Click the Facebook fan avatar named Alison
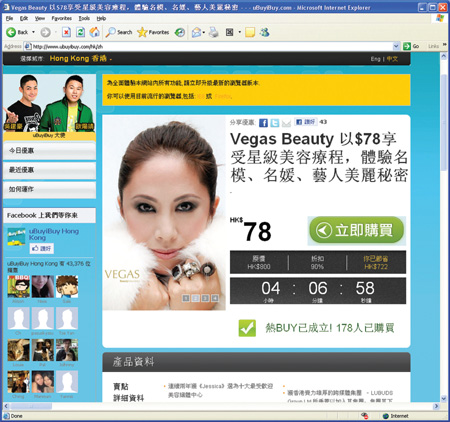The width and height of the screenshot is (450, 422). (18, 287)
